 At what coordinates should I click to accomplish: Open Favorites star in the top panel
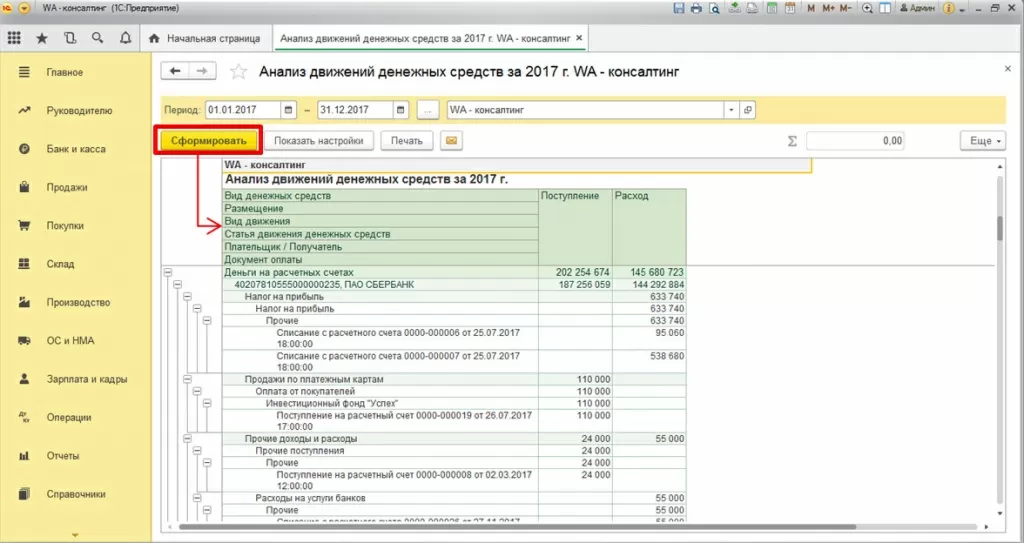(42, 39)
